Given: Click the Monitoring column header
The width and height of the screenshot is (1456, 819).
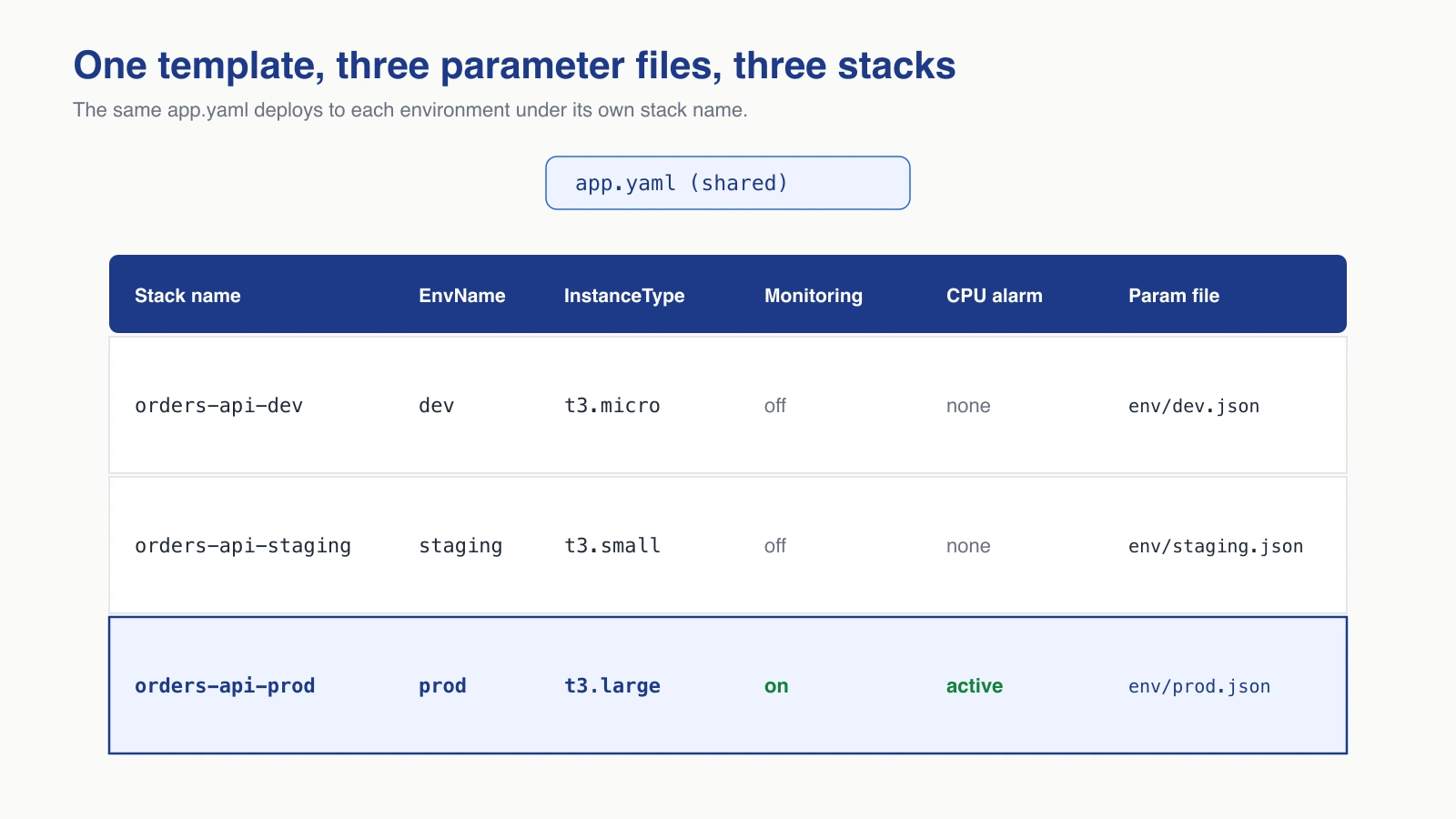Looking at the screenshot, I should pyautogui.click(x=814, y=296).
